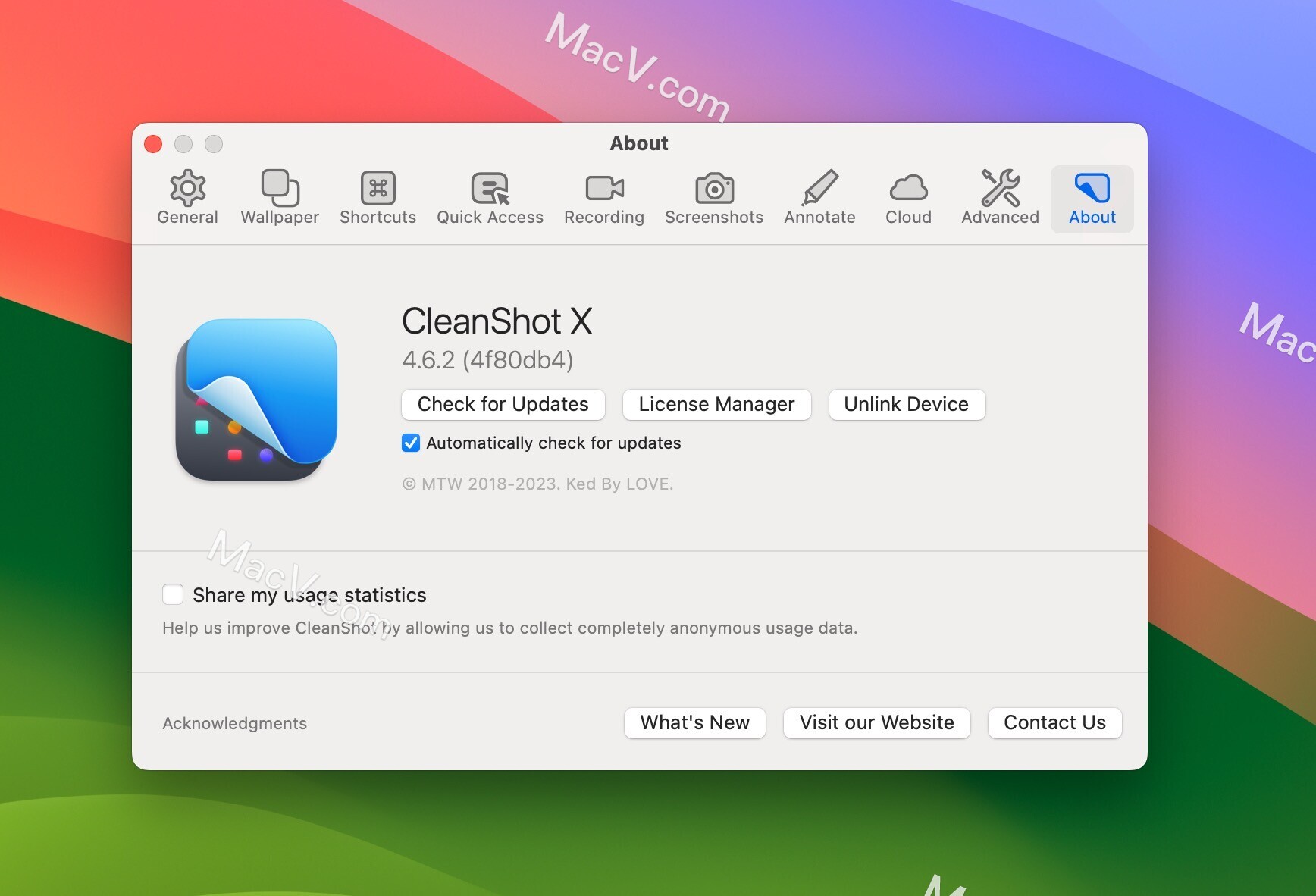
Task: Click the Unlink Device button
Action: coord(907,404)
